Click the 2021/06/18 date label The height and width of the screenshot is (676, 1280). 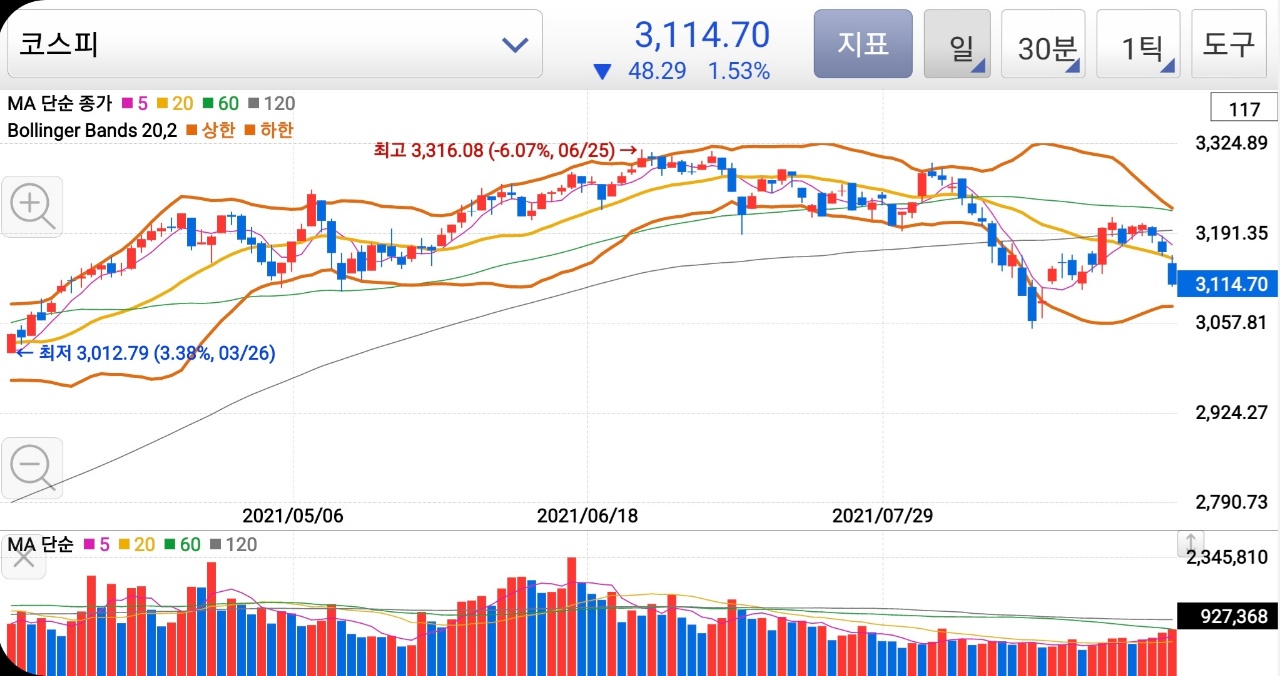[588, 516]
